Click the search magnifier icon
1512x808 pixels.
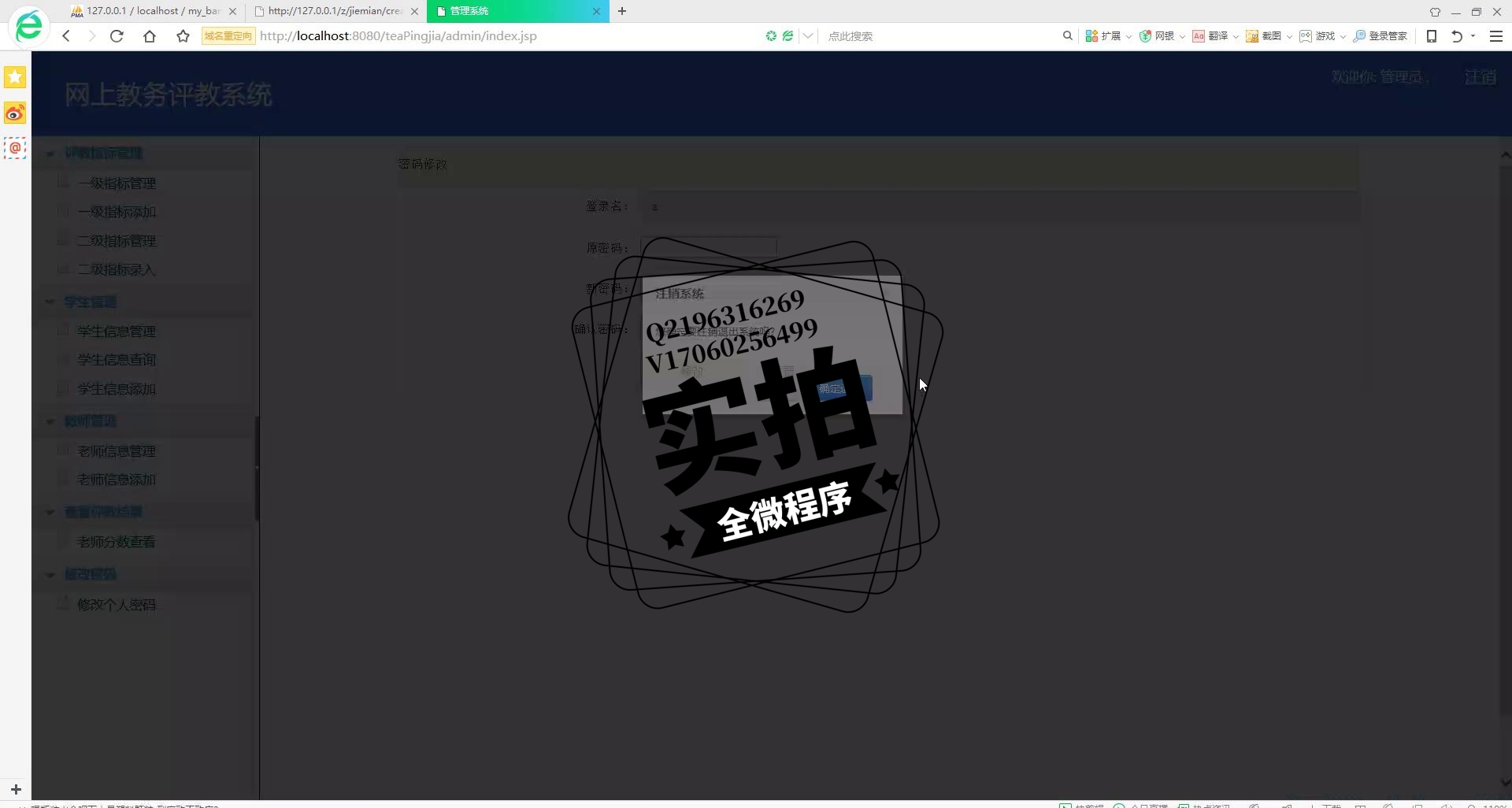1068,35
